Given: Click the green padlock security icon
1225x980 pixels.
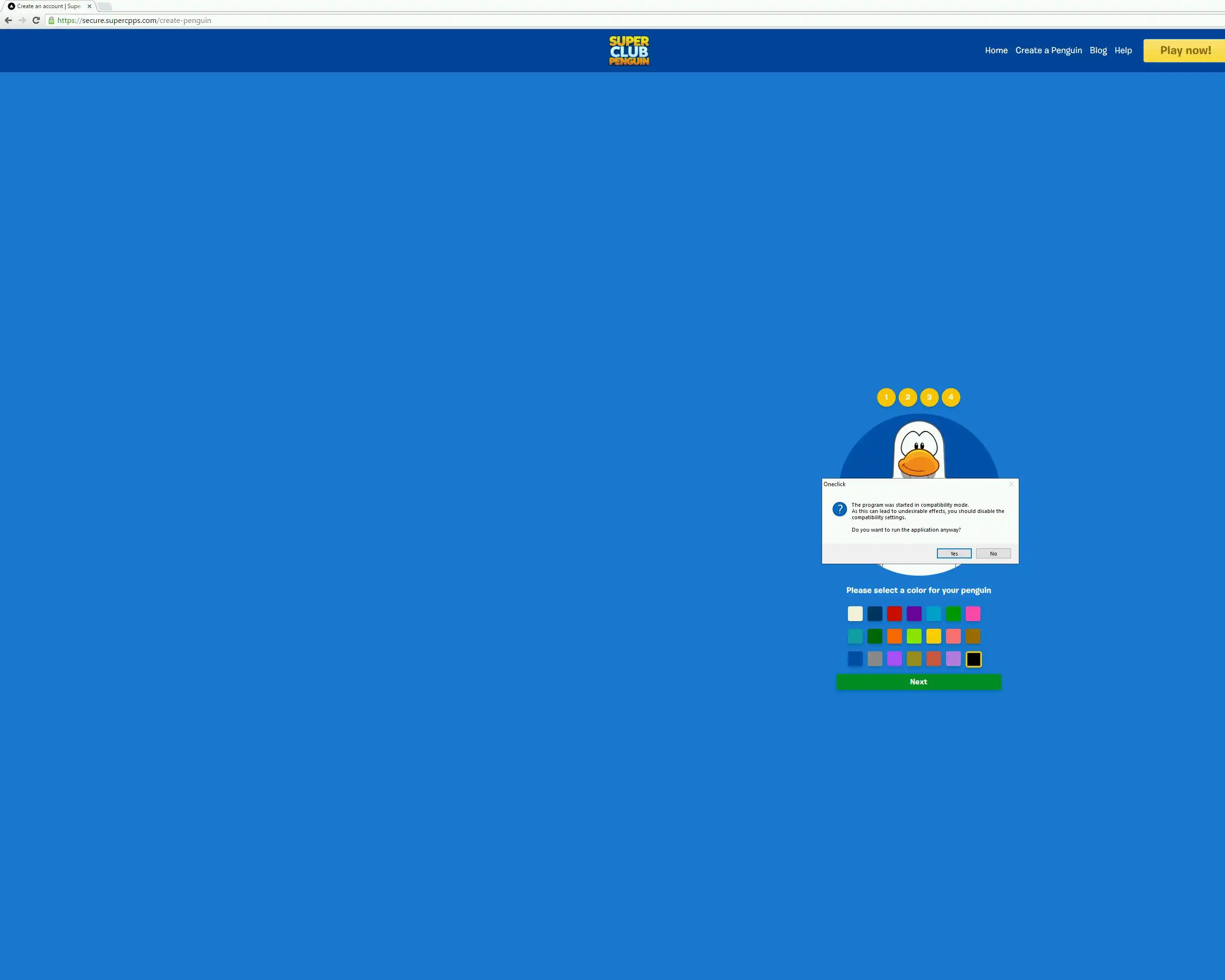Looking at the screenshot, I should [51, 21].
